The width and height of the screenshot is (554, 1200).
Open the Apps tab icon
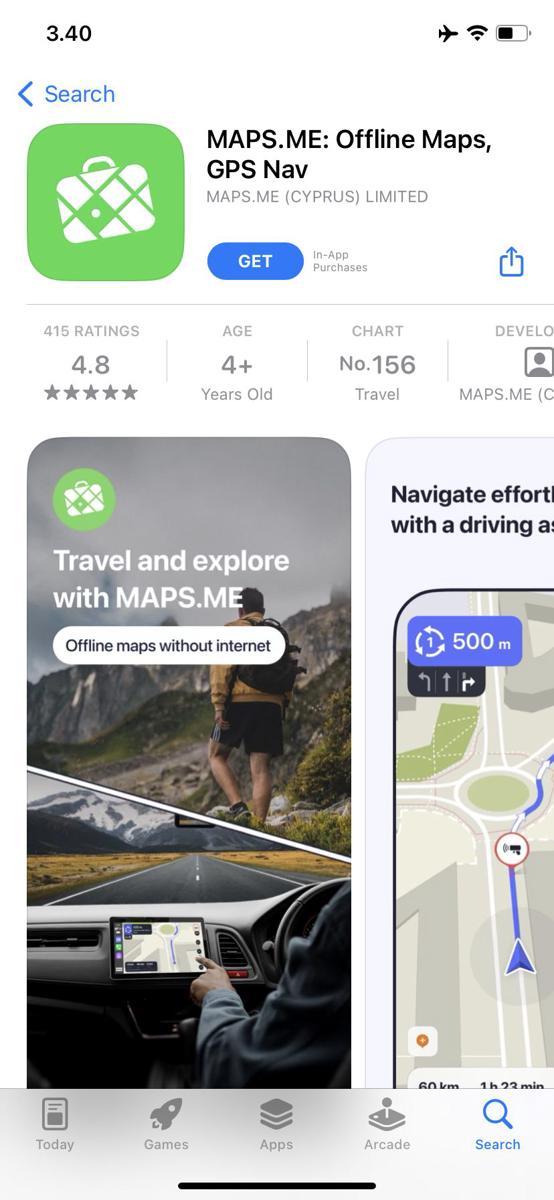point(276,1113)
